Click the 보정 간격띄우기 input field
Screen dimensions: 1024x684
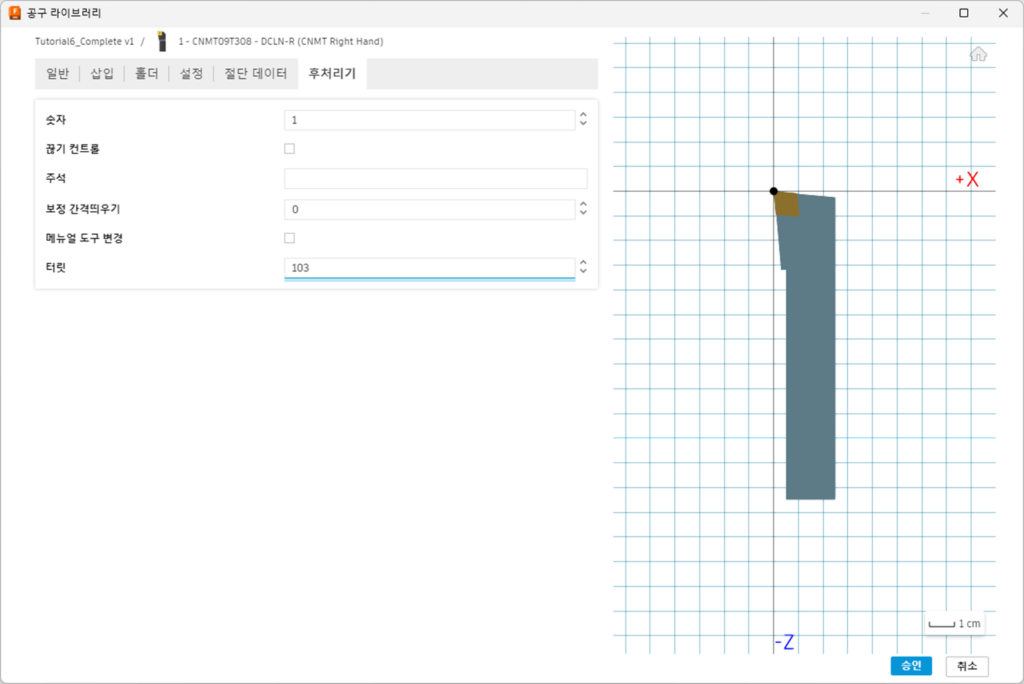(x=429, y=209)
